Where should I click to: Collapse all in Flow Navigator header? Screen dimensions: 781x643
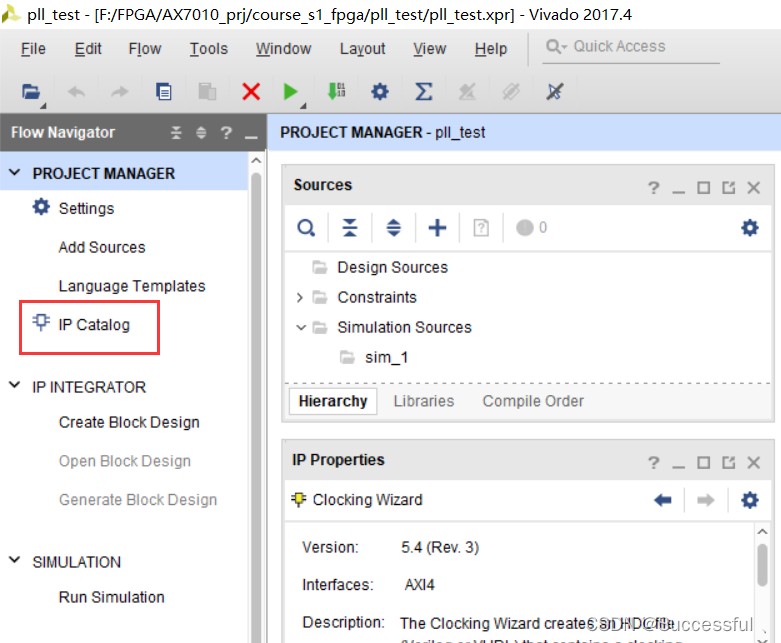pyautogui.click(x=176, y=132)
